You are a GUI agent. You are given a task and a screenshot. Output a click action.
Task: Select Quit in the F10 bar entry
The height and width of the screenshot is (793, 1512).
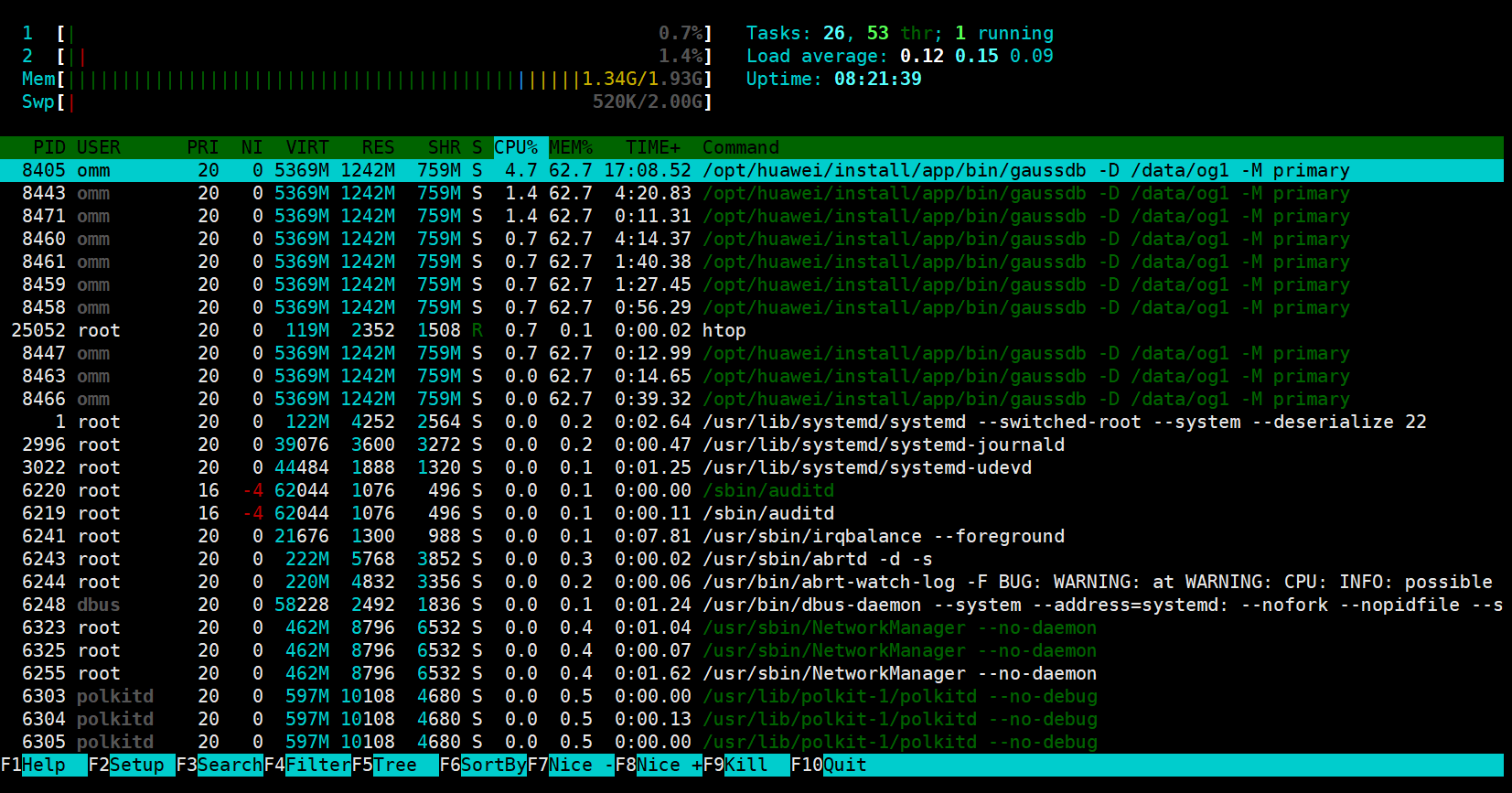(829, 765)
